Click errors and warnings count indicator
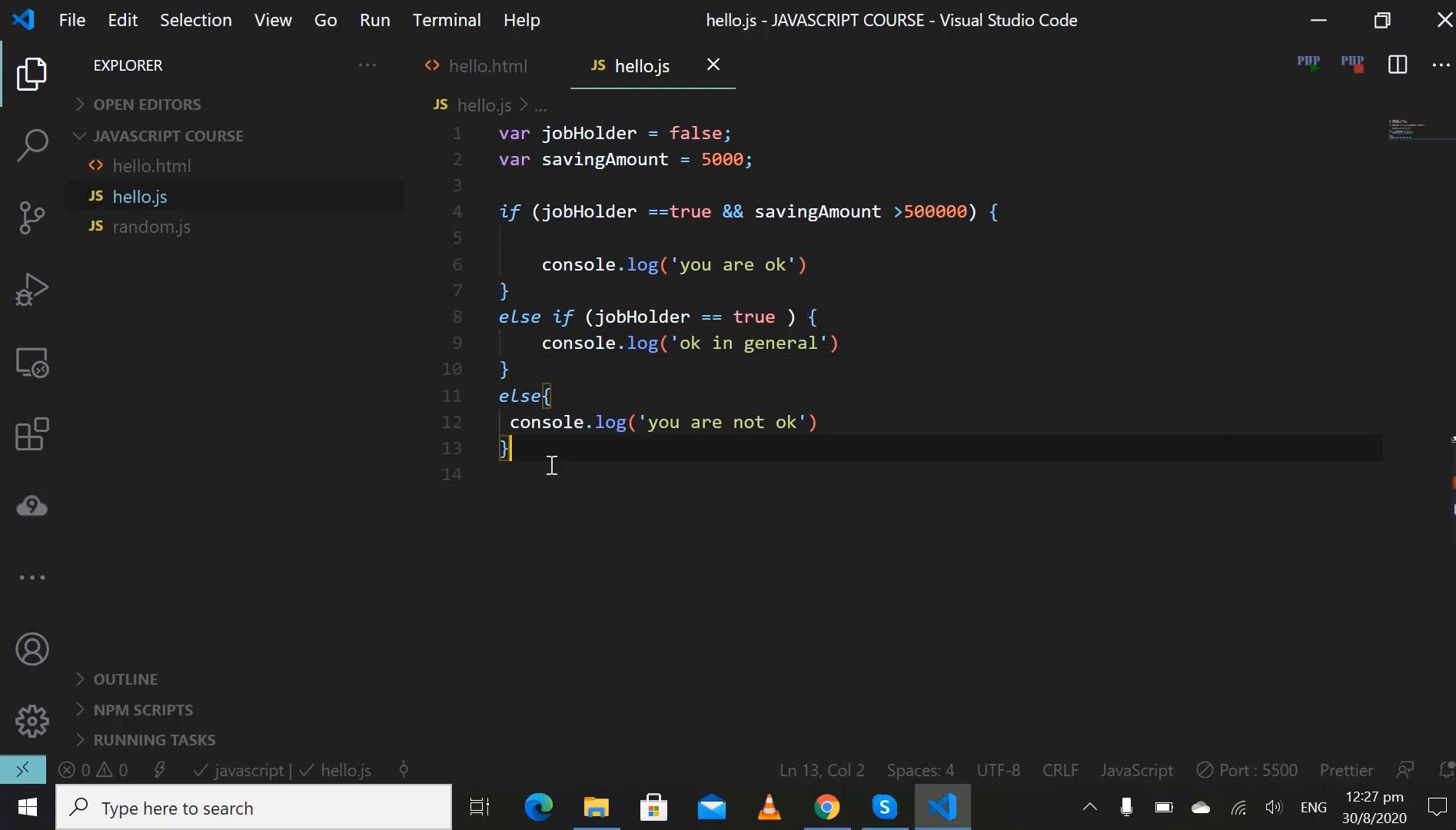 click(x=94, y=770)
